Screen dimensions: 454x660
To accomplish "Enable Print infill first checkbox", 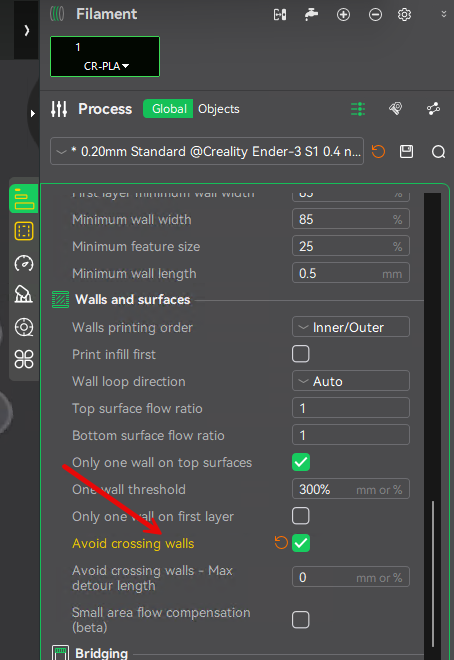I will click(301, 354).
